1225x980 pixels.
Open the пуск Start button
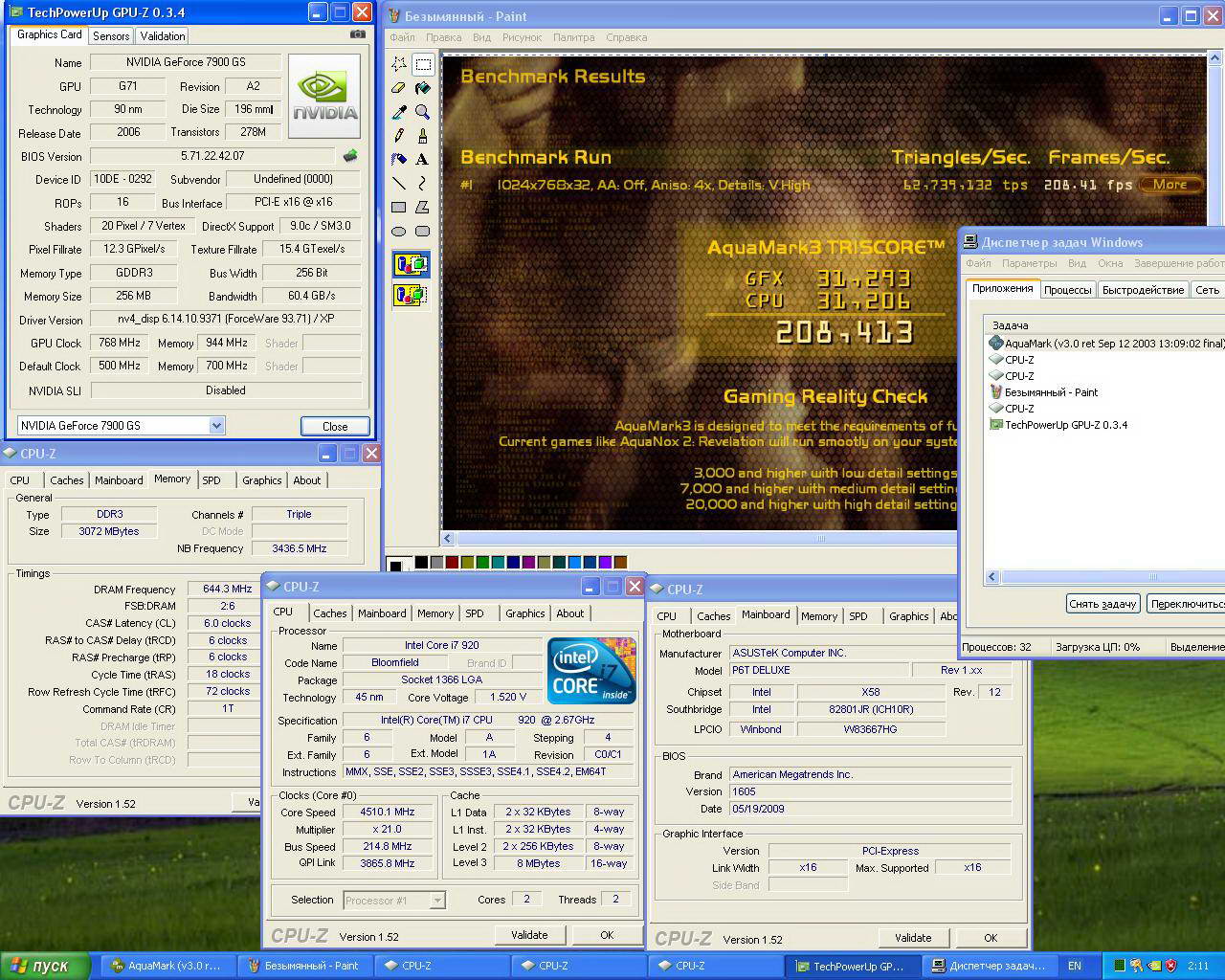coord(46,966)
